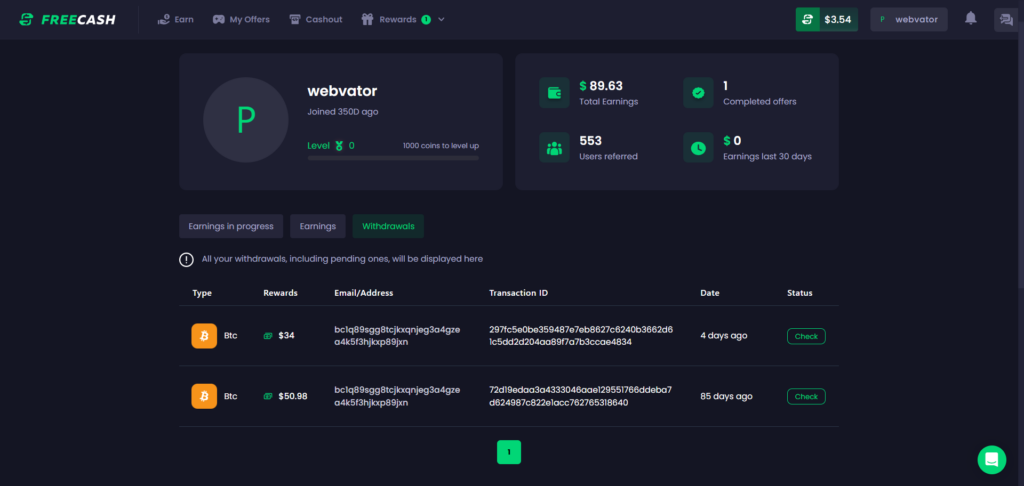Viewport: 1024px width, 486px height.
Task: Open the Earn menu item
Action: tap(176, 20)
